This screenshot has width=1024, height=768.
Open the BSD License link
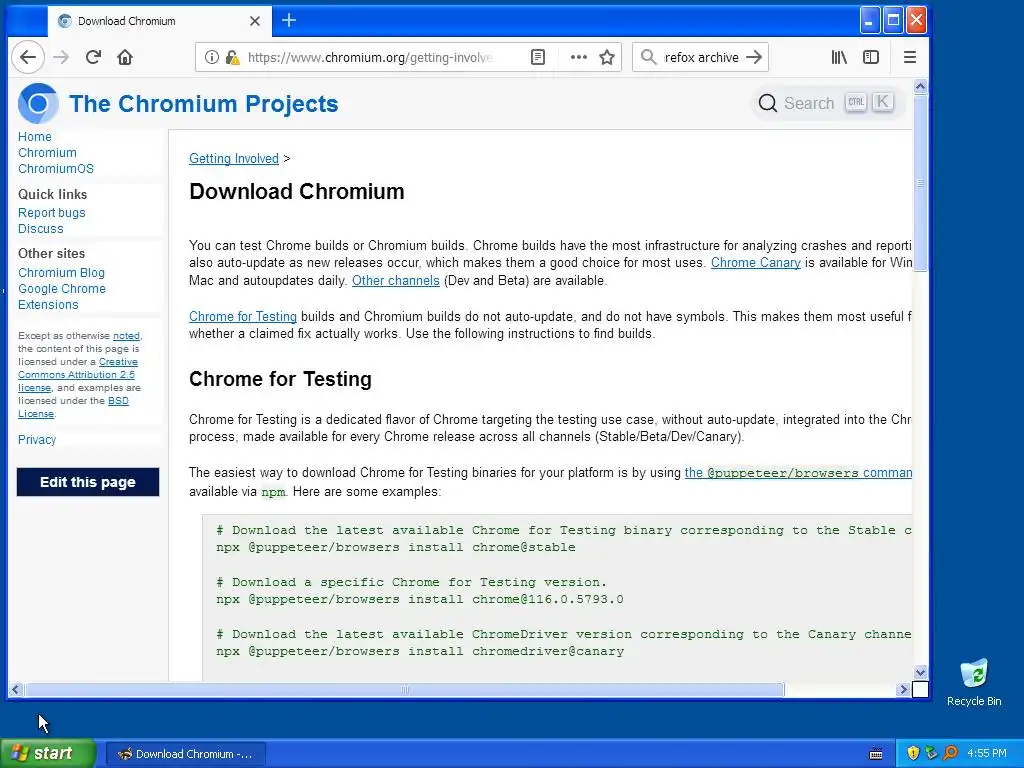pyautogui.click(x=118, y=400)
